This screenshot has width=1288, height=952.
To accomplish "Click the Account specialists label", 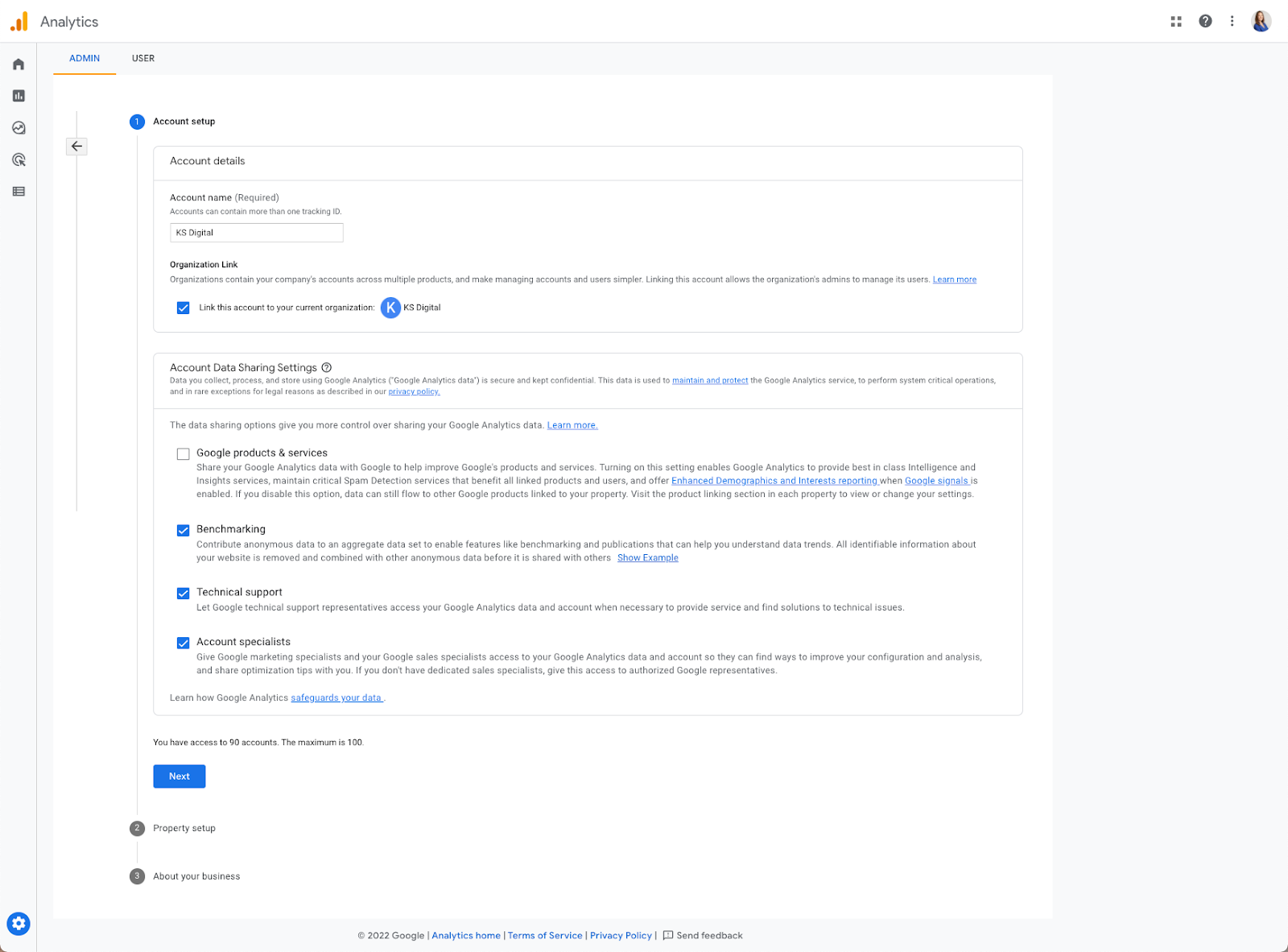I will pyautogui.click(x=243, y=642).
